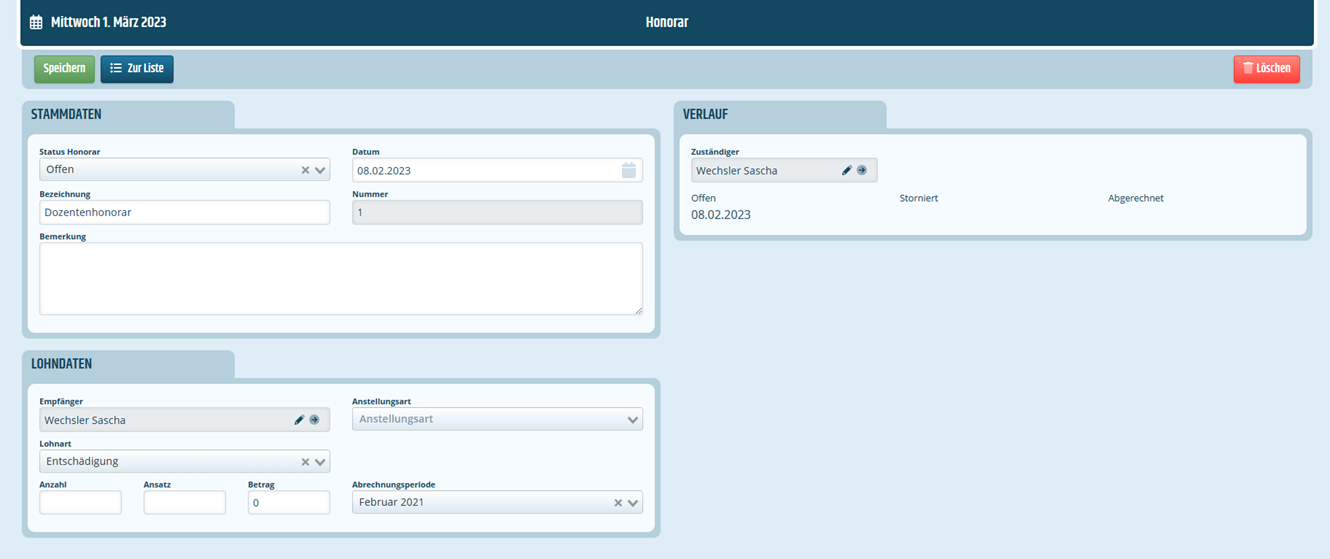Click the Honorar page title
Image resolution: width=1330 pixels, height=559 pixels.
coord(667,22)
